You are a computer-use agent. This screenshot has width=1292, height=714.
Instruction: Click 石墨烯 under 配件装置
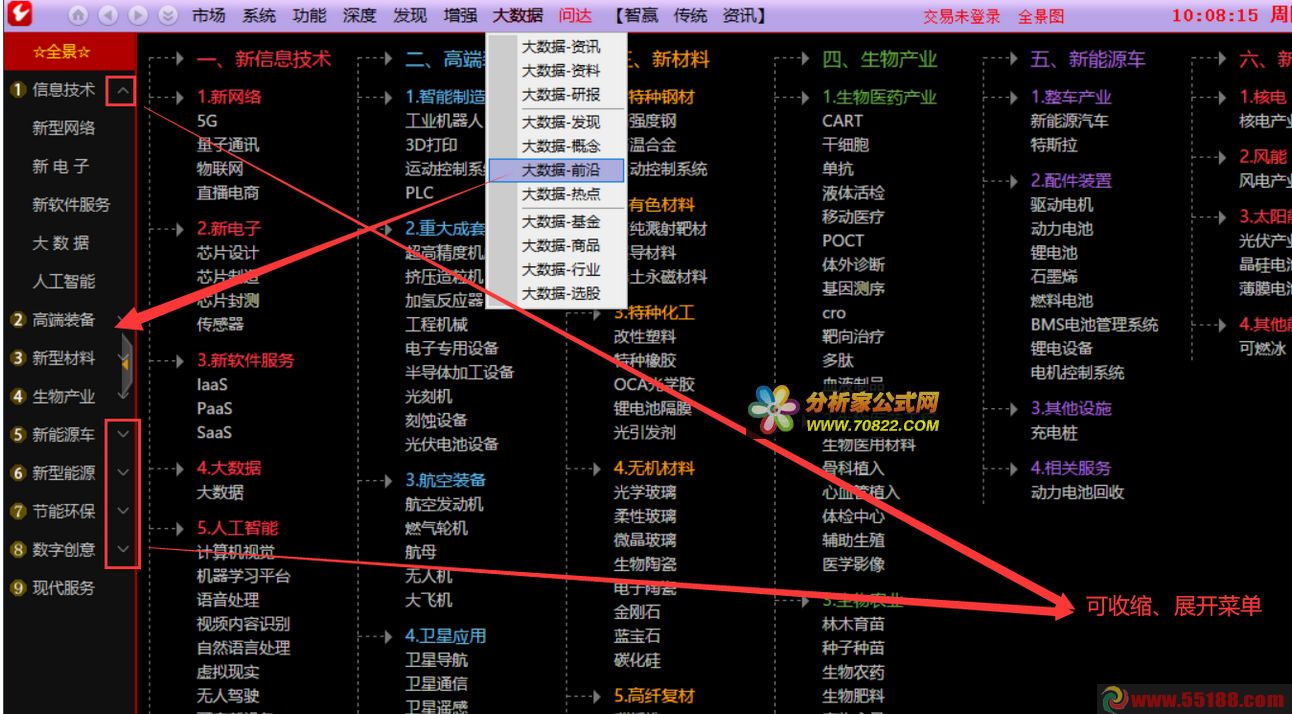click(1054, 277)
